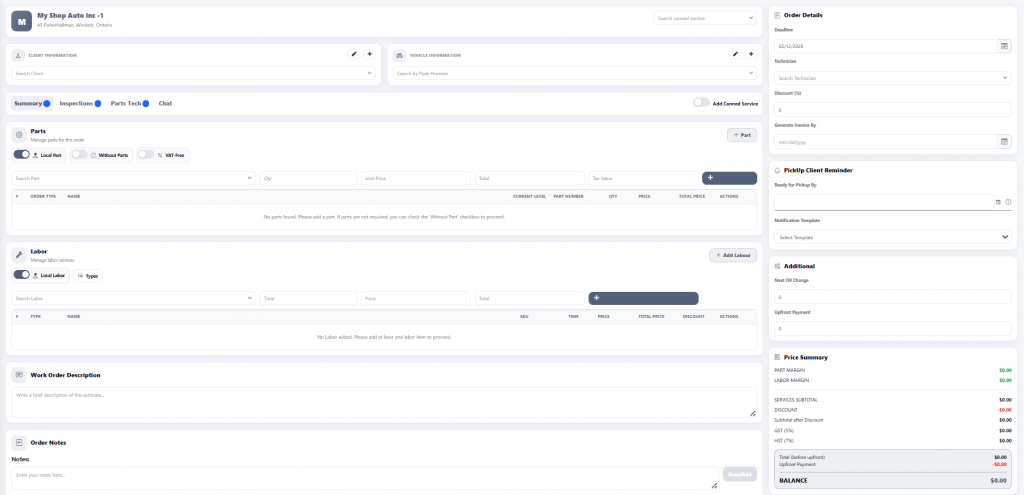
Task: Click the Add Labour button
Action: tap(732, 255)
